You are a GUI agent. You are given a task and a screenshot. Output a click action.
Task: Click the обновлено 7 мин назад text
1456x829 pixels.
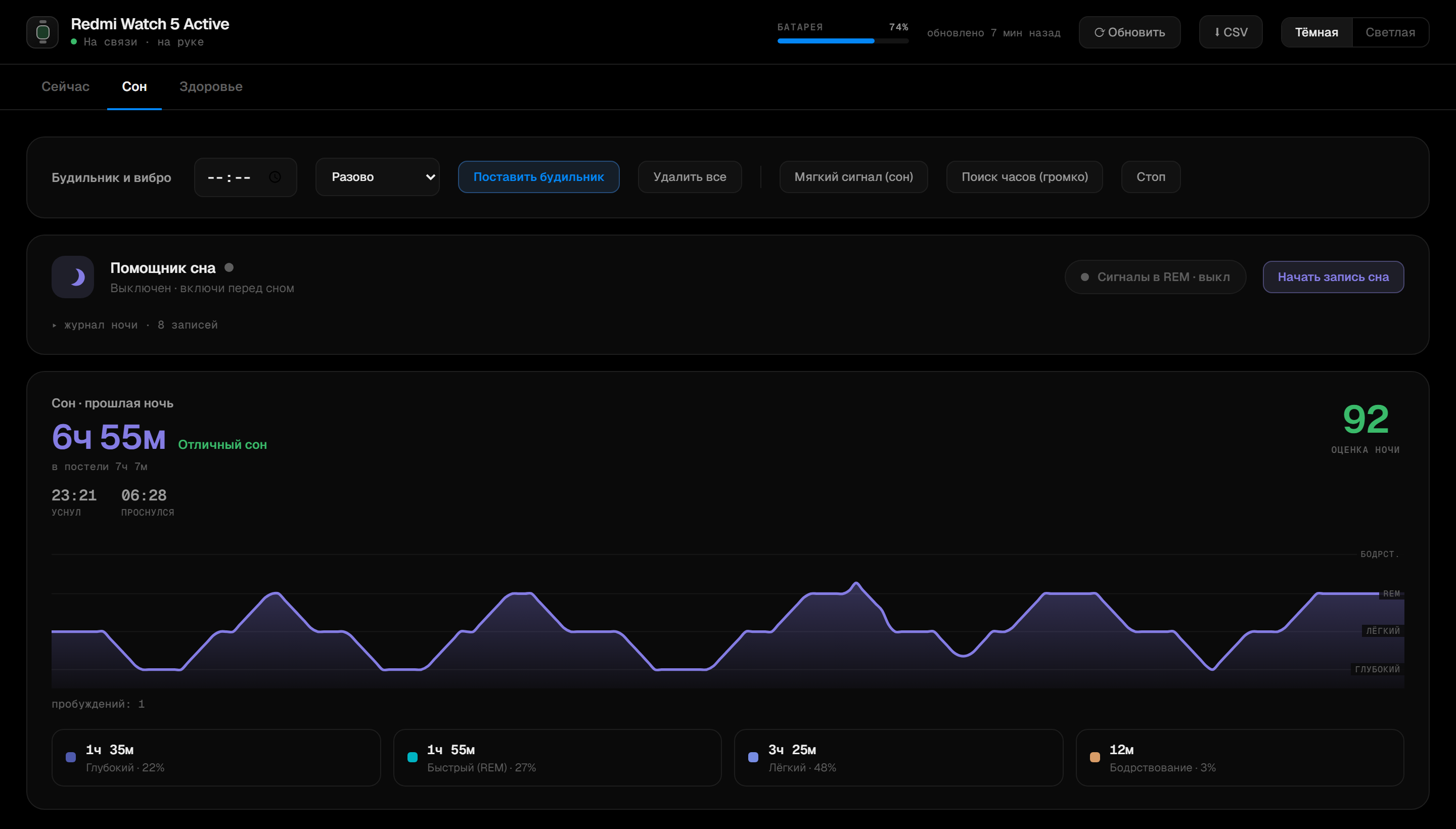pos(993,33)
